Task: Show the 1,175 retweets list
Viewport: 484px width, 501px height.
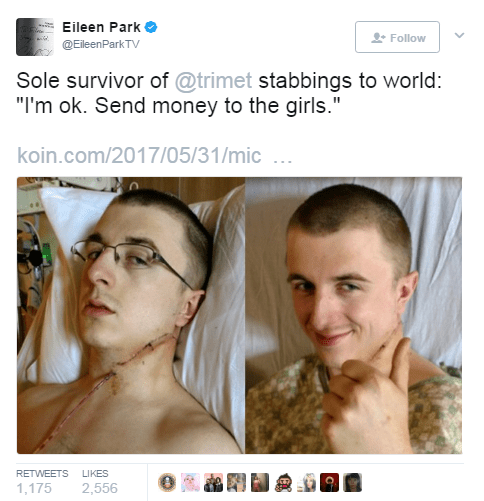Action: tap(42, 482)
